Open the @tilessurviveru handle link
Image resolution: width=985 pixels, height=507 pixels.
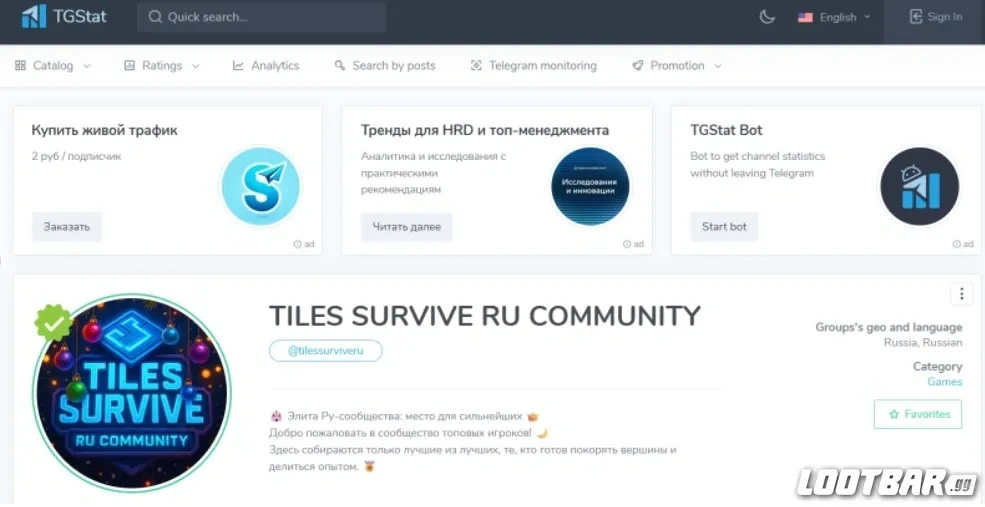tap(325, 351)
